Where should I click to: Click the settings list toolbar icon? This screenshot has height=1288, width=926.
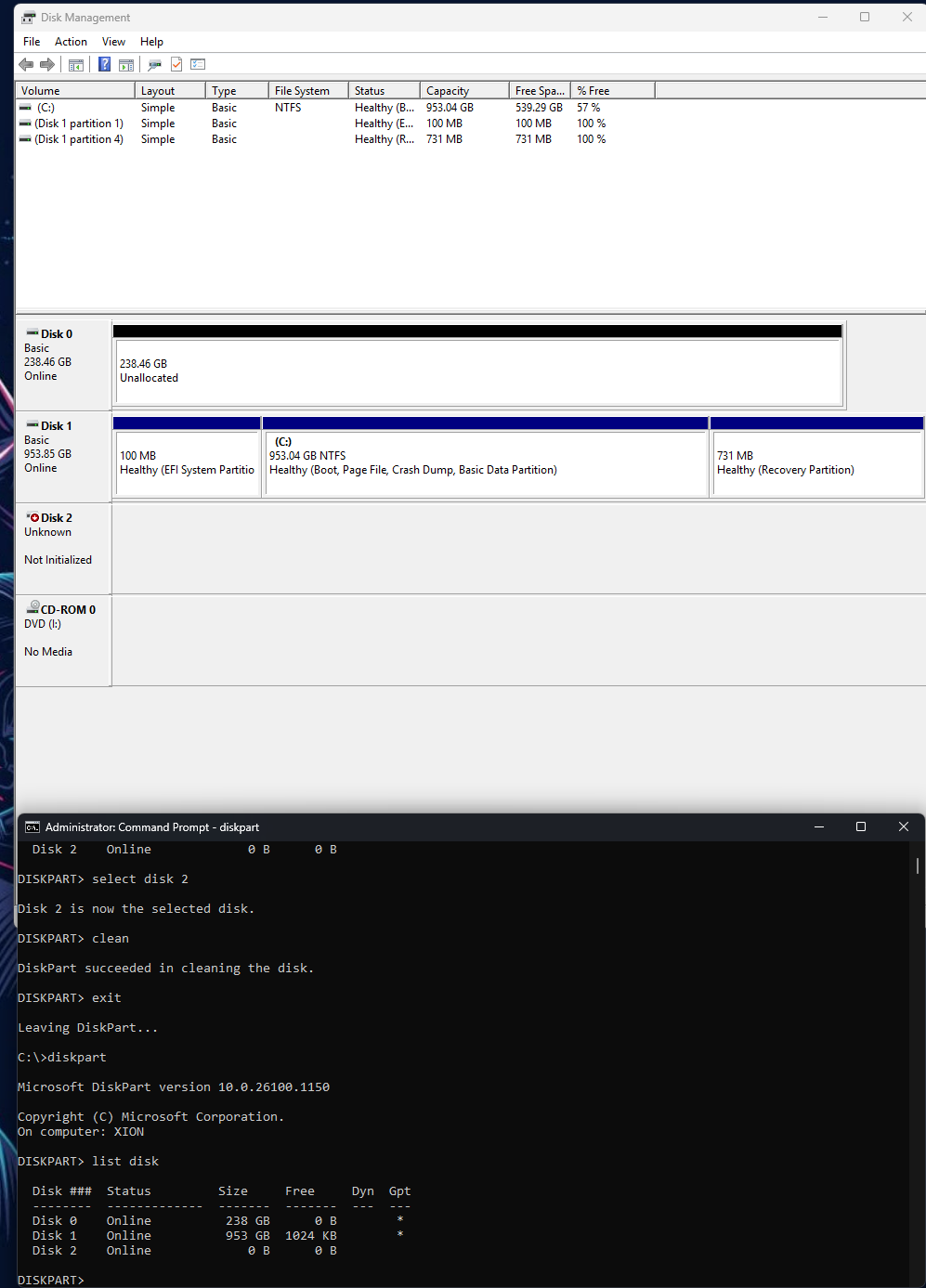198,64
